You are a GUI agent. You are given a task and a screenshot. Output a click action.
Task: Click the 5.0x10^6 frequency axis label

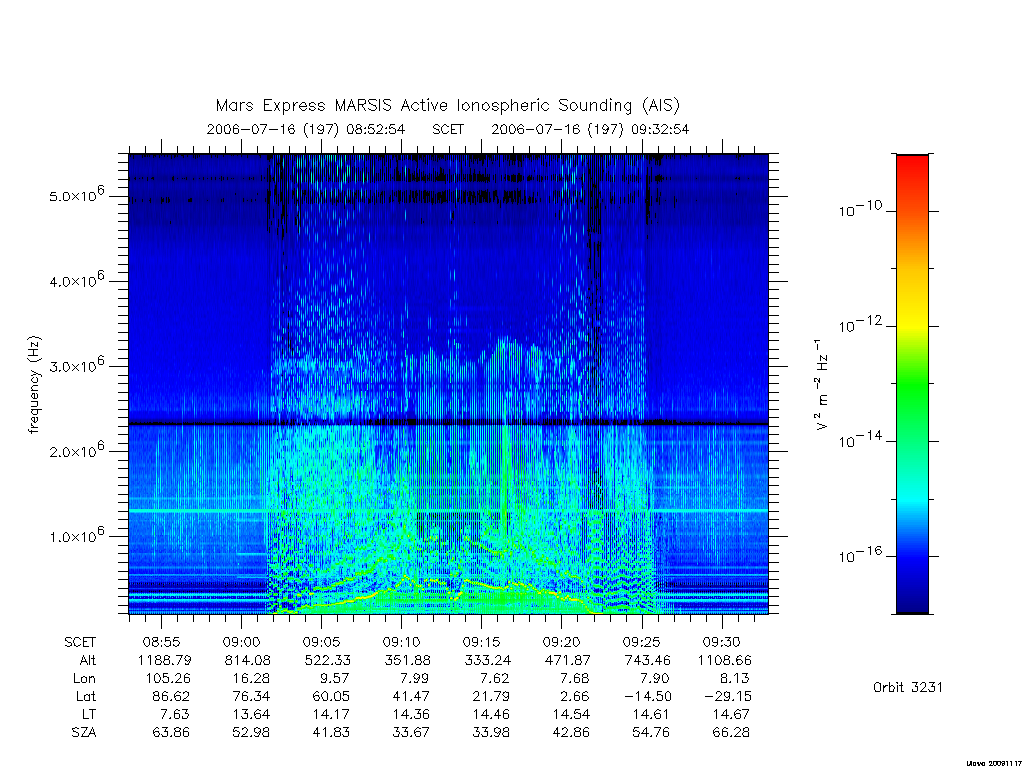point(76,194)
